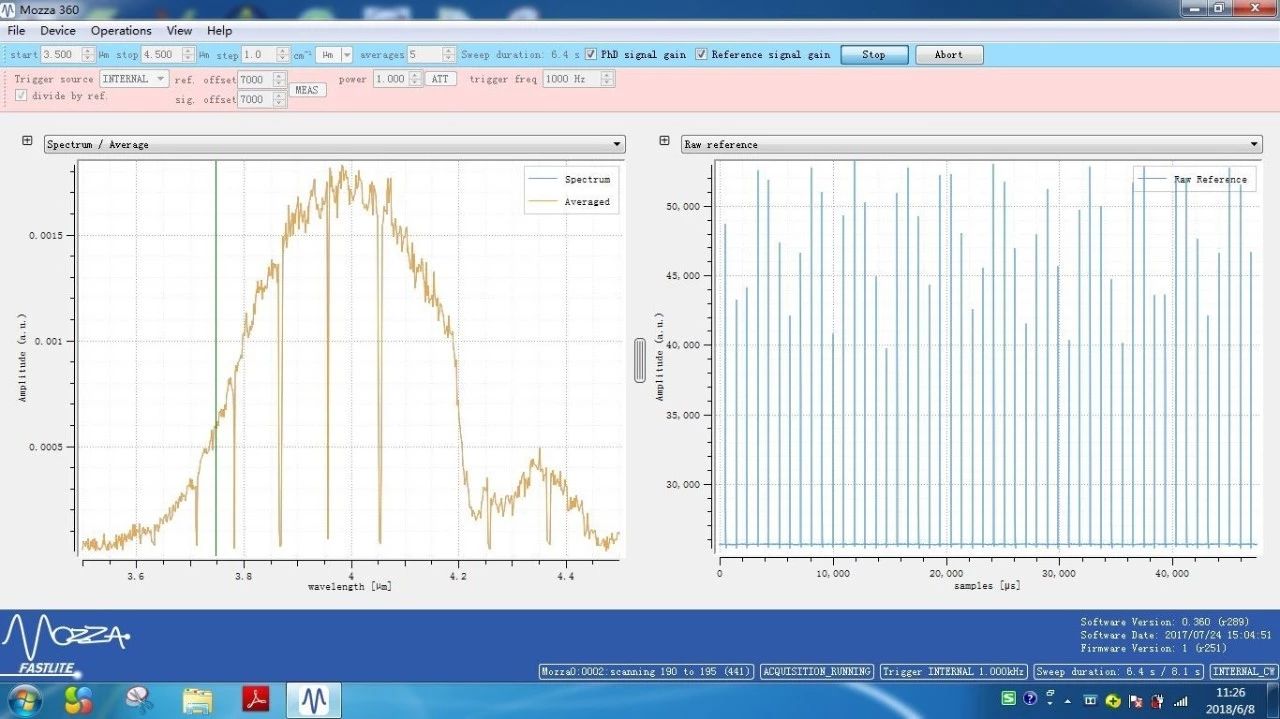Click the blue help tray icon
Screen dimensions: 1280x719
(x=1030, y=698)
